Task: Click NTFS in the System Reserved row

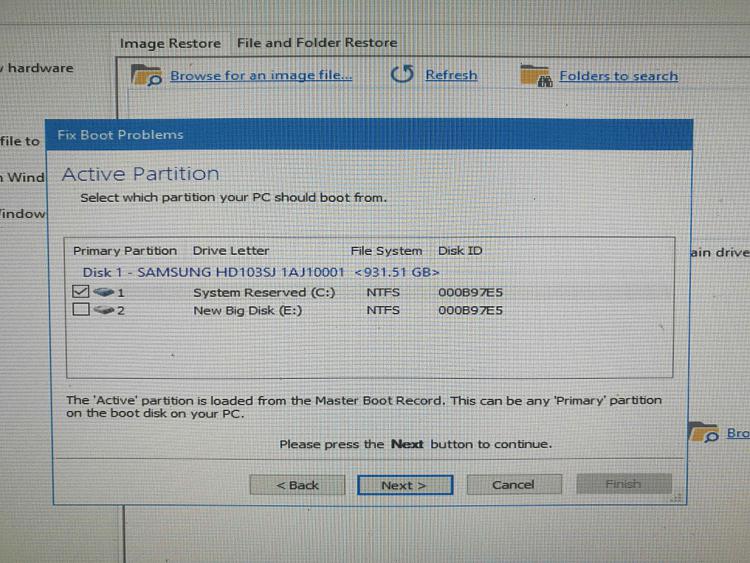Action: (383, 292)
